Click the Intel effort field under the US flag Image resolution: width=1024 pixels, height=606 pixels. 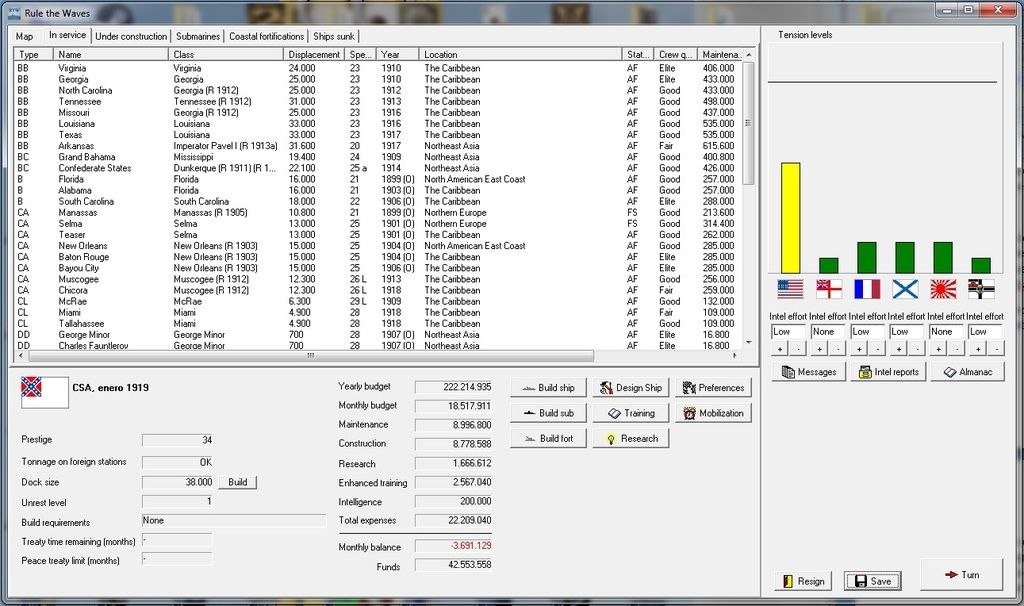[x=788, y=332]
